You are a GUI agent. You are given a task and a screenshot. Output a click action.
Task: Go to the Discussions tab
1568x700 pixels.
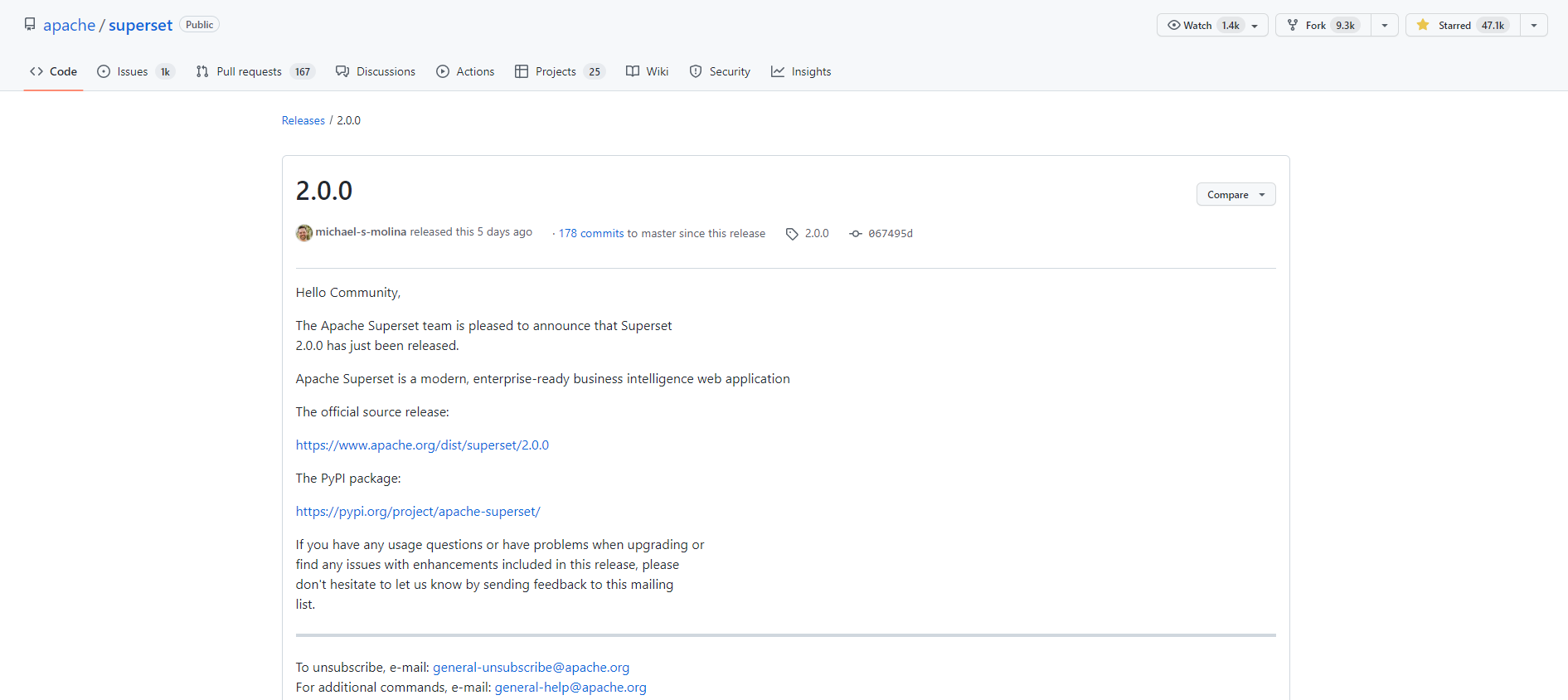(x=376, y=71)
